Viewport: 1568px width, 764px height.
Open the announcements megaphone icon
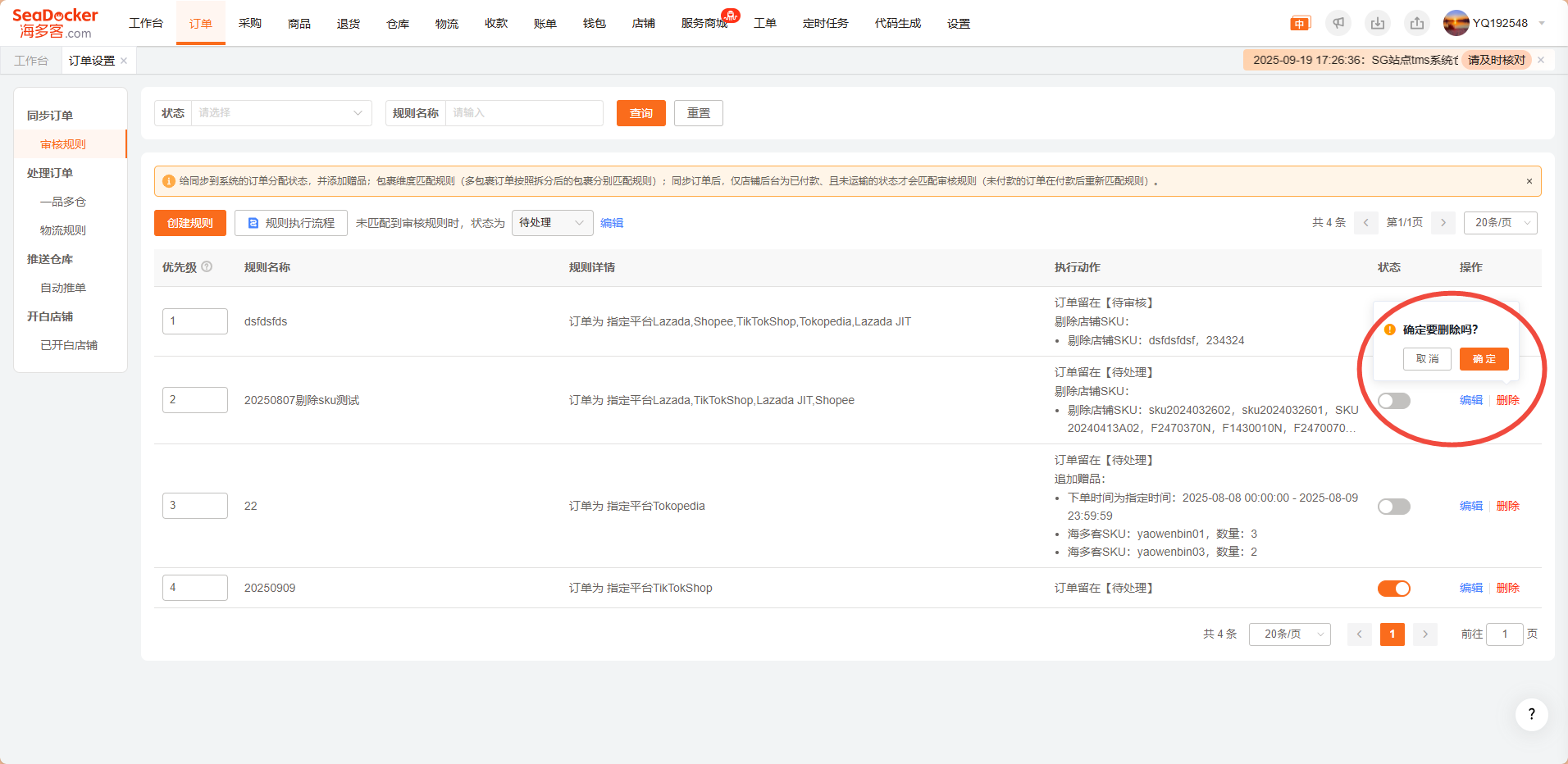pyautogui.click(x=1338, y=24)
